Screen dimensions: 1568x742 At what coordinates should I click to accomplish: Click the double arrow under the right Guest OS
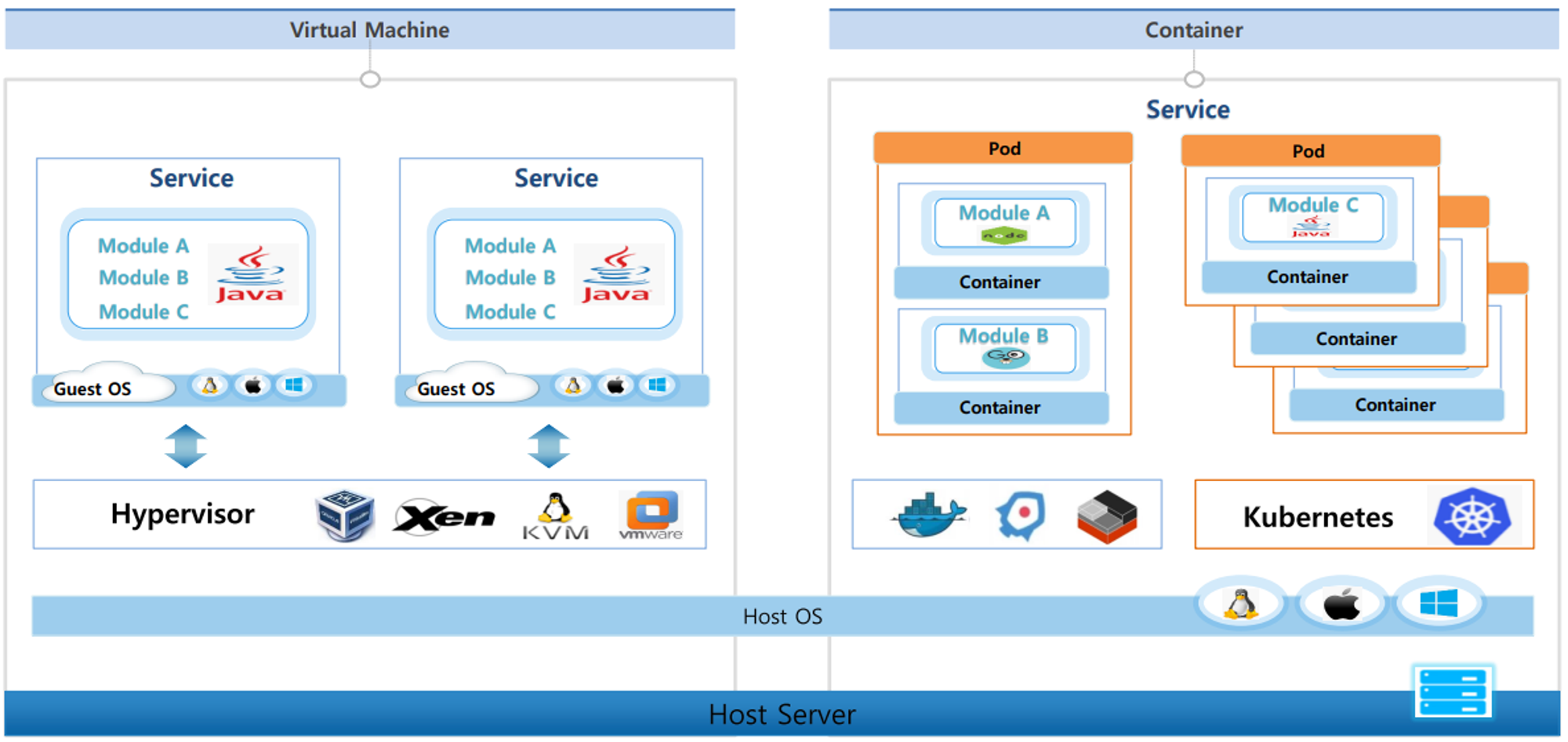coord(549,447)
